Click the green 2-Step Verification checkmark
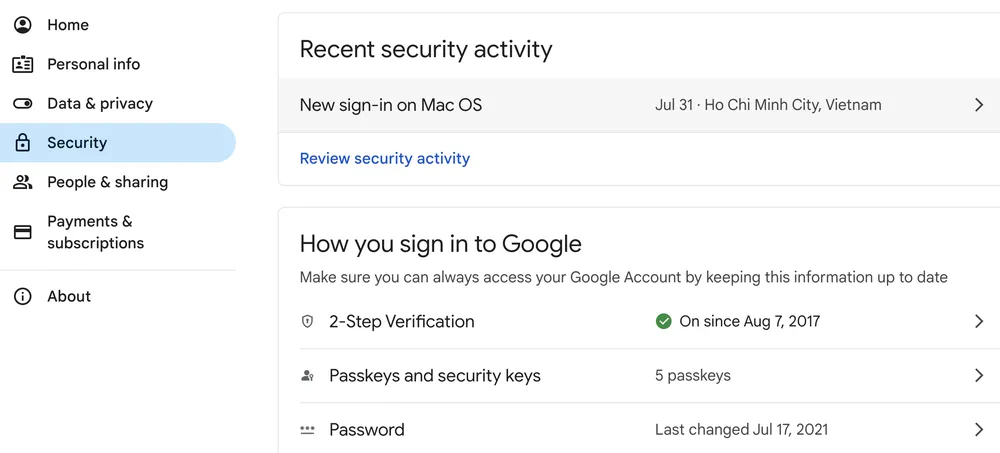The image size is (1000, 453). click(663, 322)
